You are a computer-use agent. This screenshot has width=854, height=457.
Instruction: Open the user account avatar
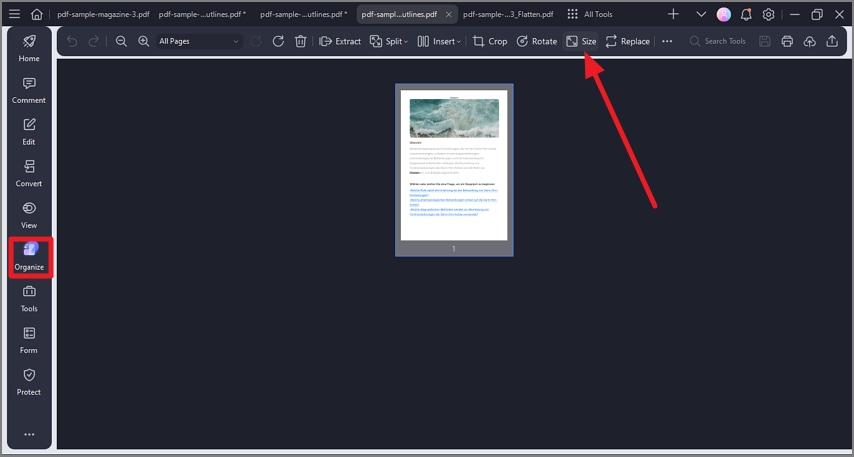724,14
